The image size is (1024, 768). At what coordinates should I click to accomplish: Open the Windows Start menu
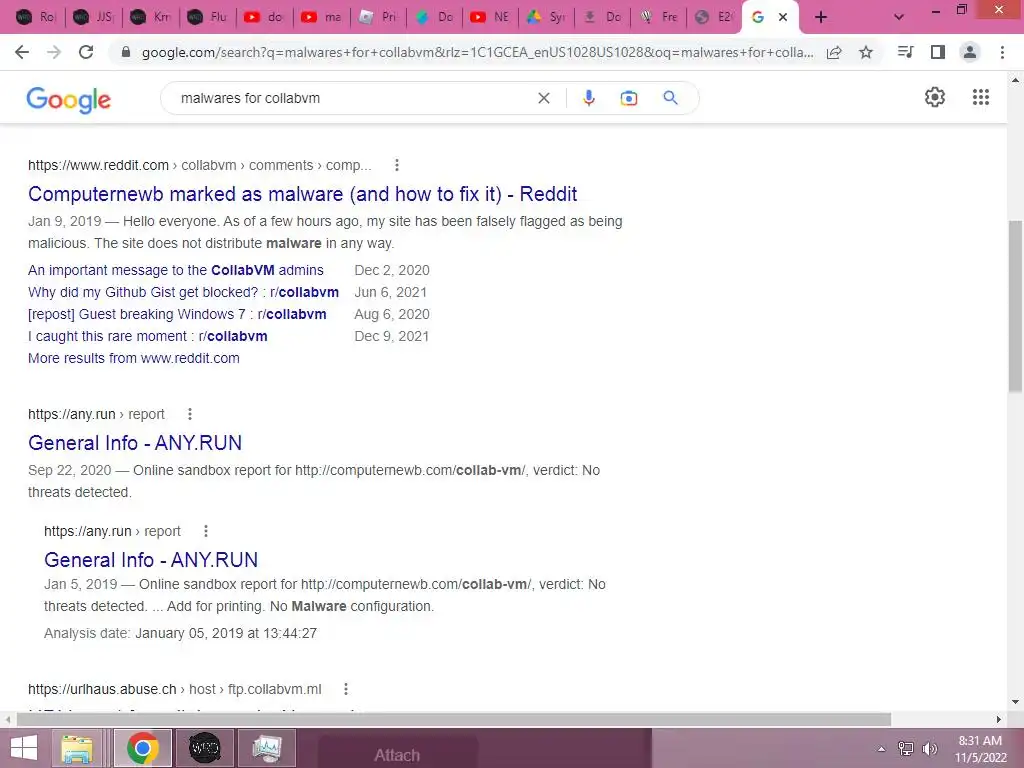pyautogui.click(x=24, y=748)
